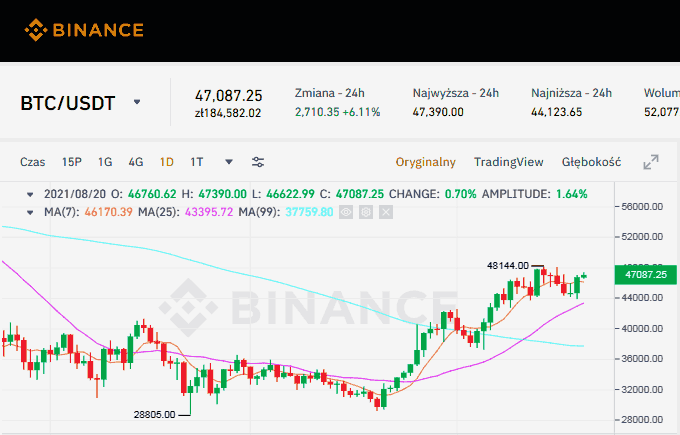Click the Najniższa - 24h label
This screenshot has width=680, height=435.
572,93
